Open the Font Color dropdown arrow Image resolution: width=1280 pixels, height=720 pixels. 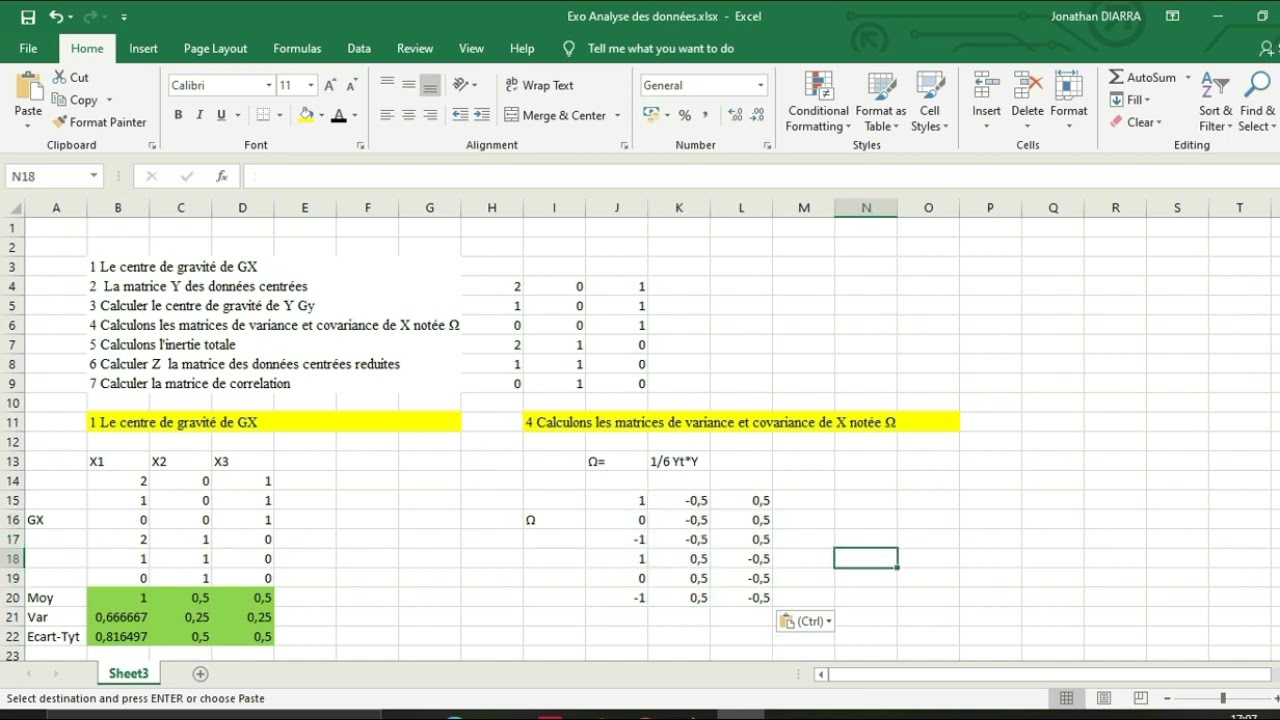tap(355, 115)
